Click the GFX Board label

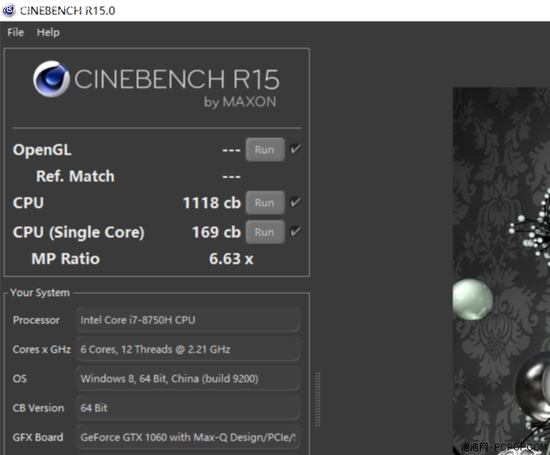(38, 437)
